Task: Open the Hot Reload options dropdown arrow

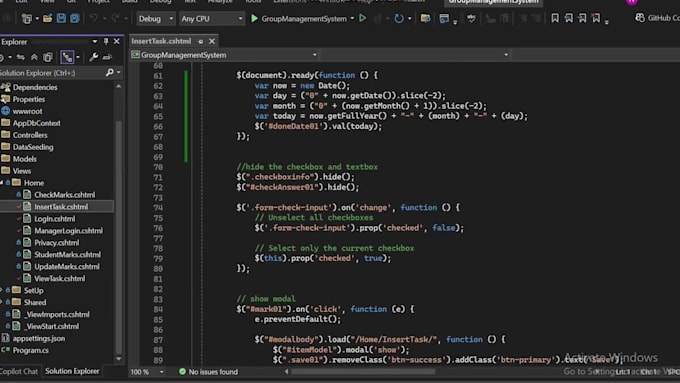Action: [409, 19]
